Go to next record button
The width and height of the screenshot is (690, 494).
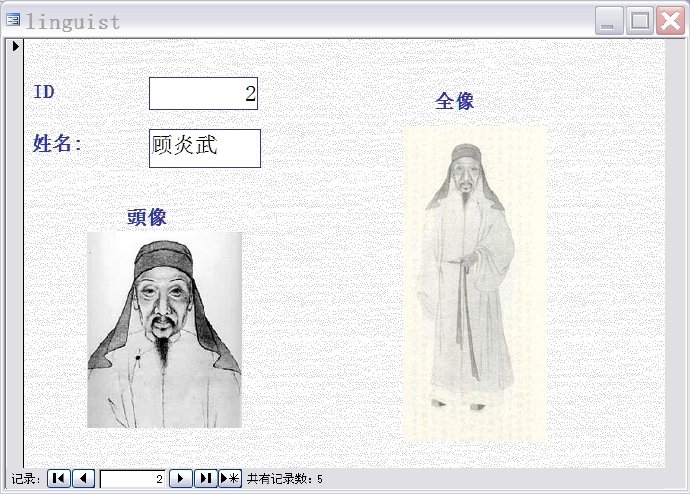pos(180,478)
